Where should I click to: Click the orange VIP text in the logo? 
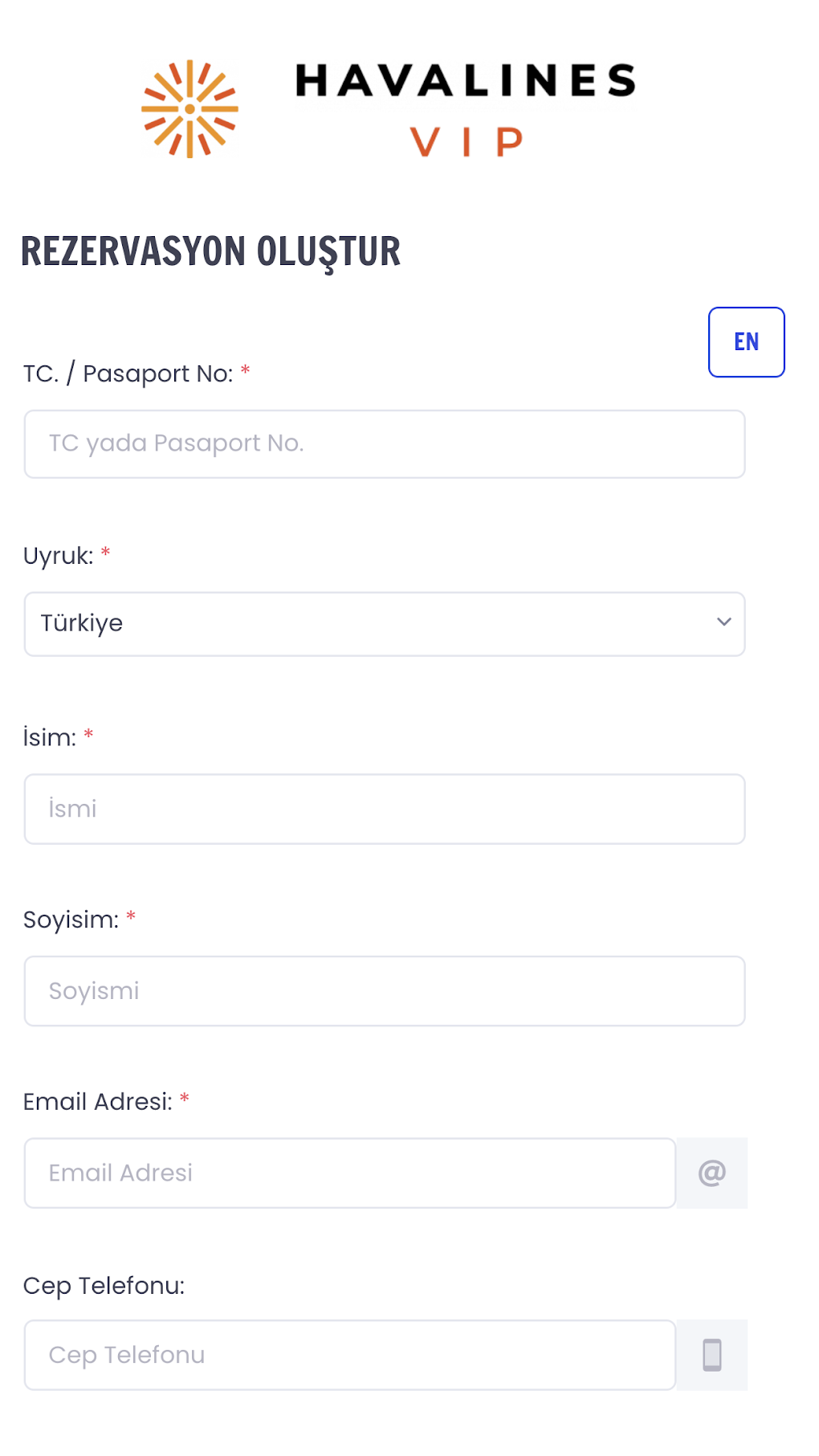point(467,142)
